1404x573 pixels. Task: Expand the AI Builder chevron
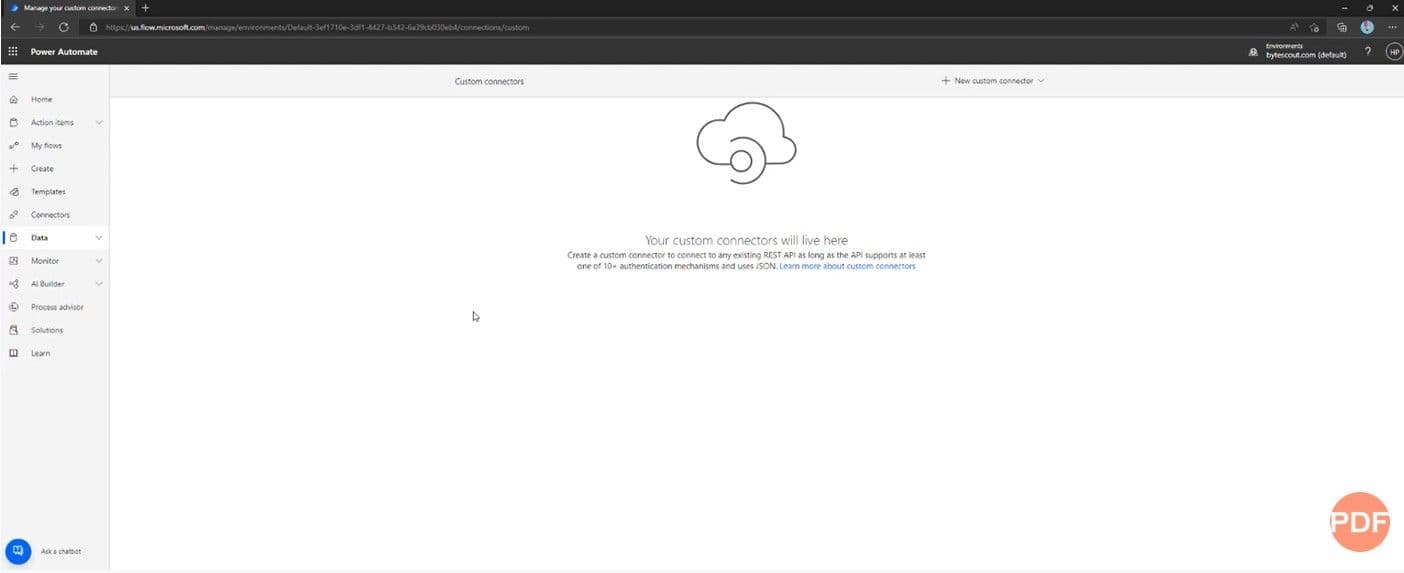coord(98,284)
